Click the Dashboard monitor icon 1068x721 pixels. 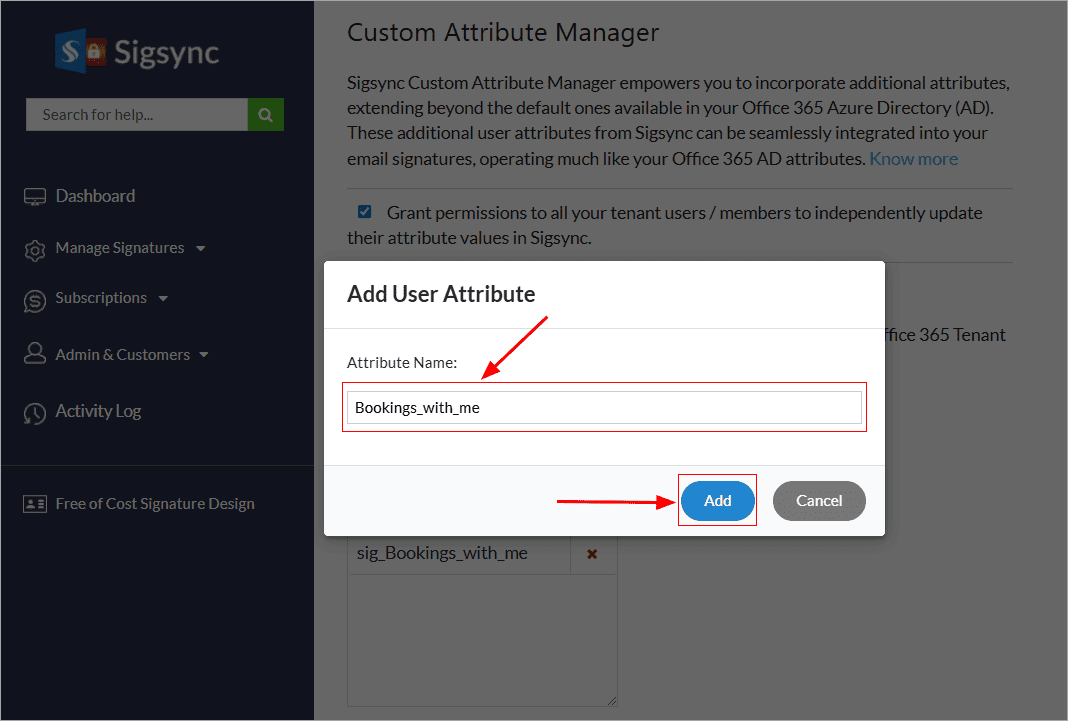(x=35, y=197)
